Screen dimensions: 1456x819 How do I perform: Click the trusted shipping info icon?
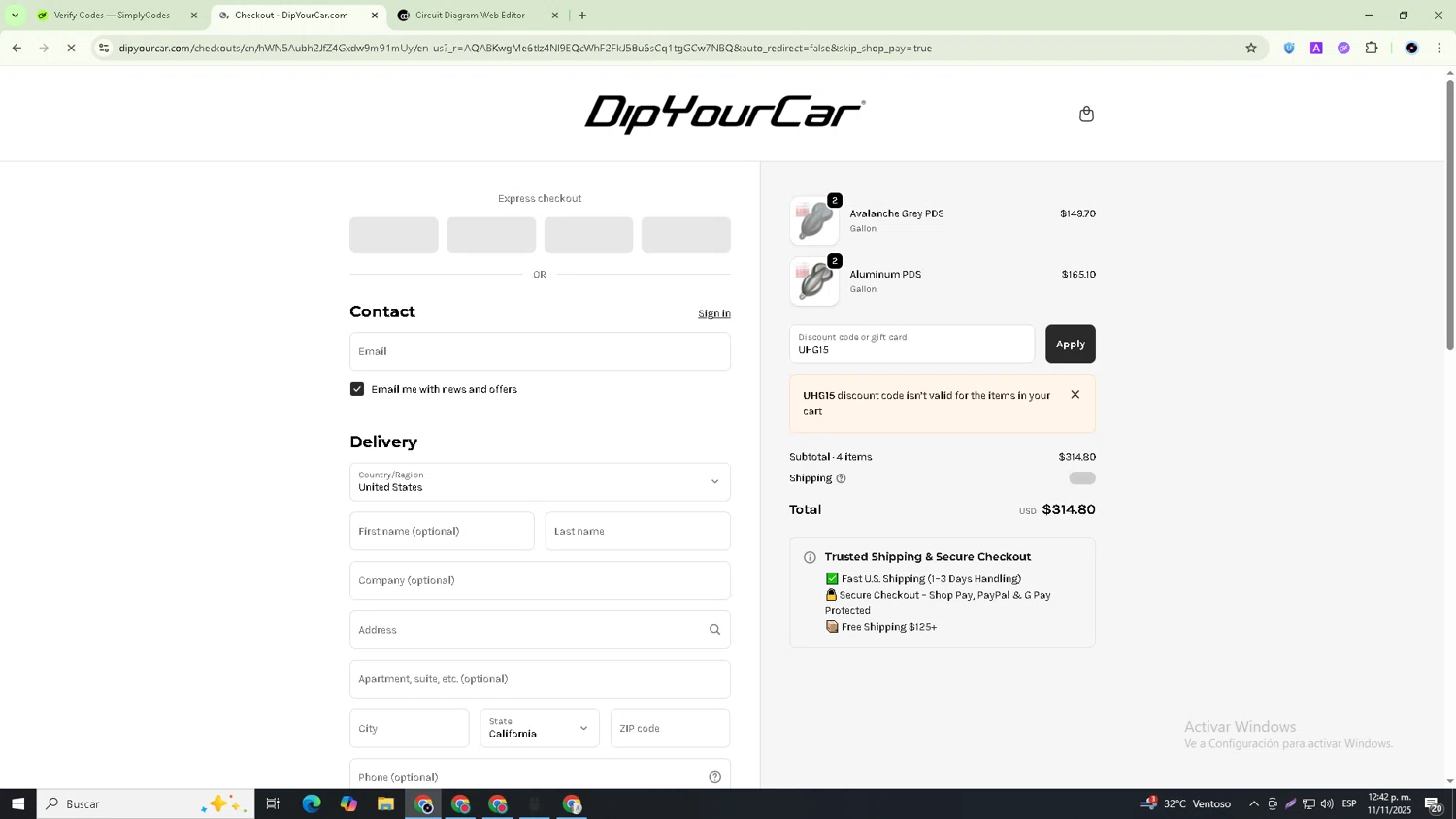810,557
